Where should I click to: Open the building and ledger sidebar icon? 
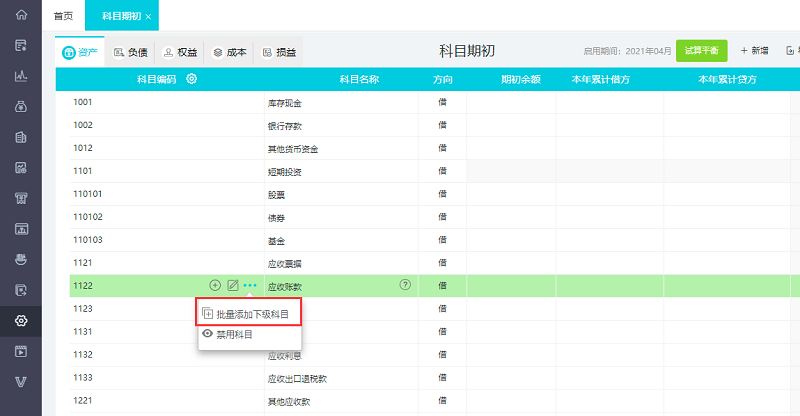21,137
